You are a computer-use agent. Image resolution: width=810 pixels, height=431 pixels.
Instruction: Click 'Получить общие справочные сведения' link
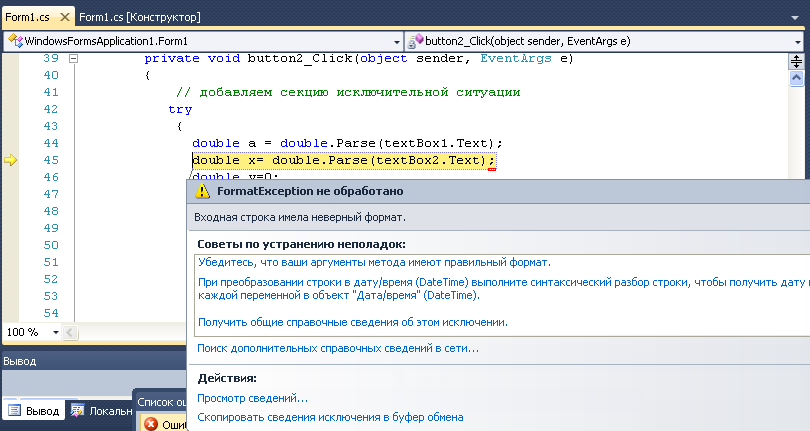(352, 322)
